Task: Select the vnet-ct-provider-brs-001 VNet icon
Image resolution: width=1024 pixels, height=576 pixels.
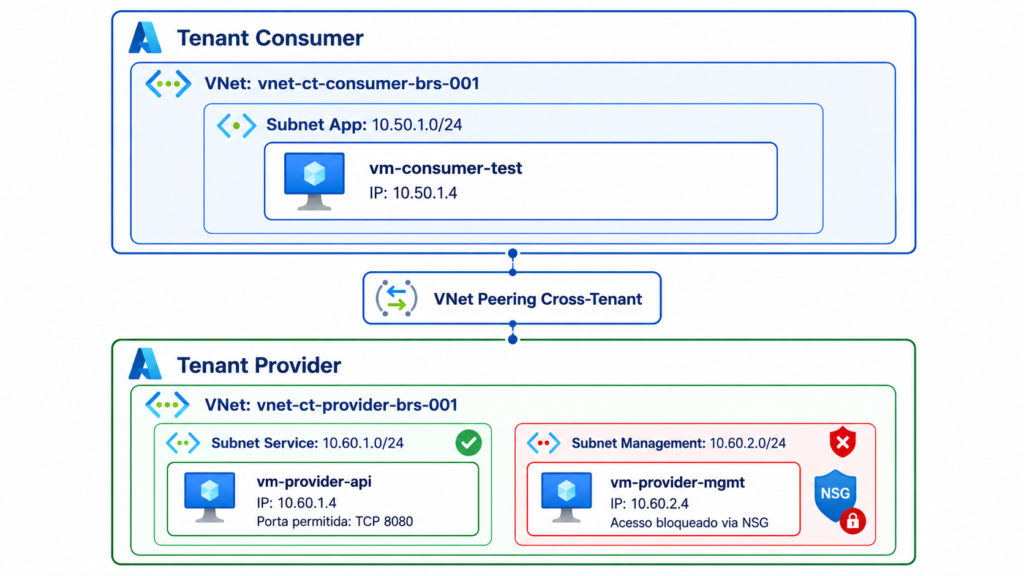Action: pyautogui.click(x=168, y=405)
